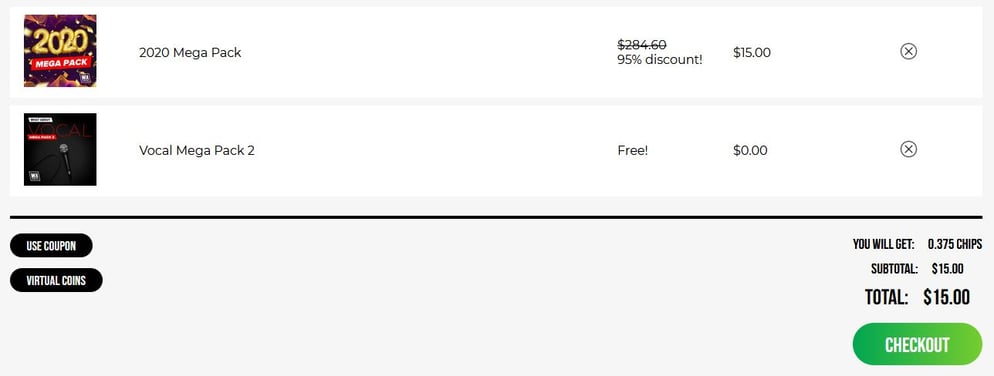Open the 2020 Mega Pack cover thumbnail
Screen dimensions: 994x376
[x=60, y=51]
